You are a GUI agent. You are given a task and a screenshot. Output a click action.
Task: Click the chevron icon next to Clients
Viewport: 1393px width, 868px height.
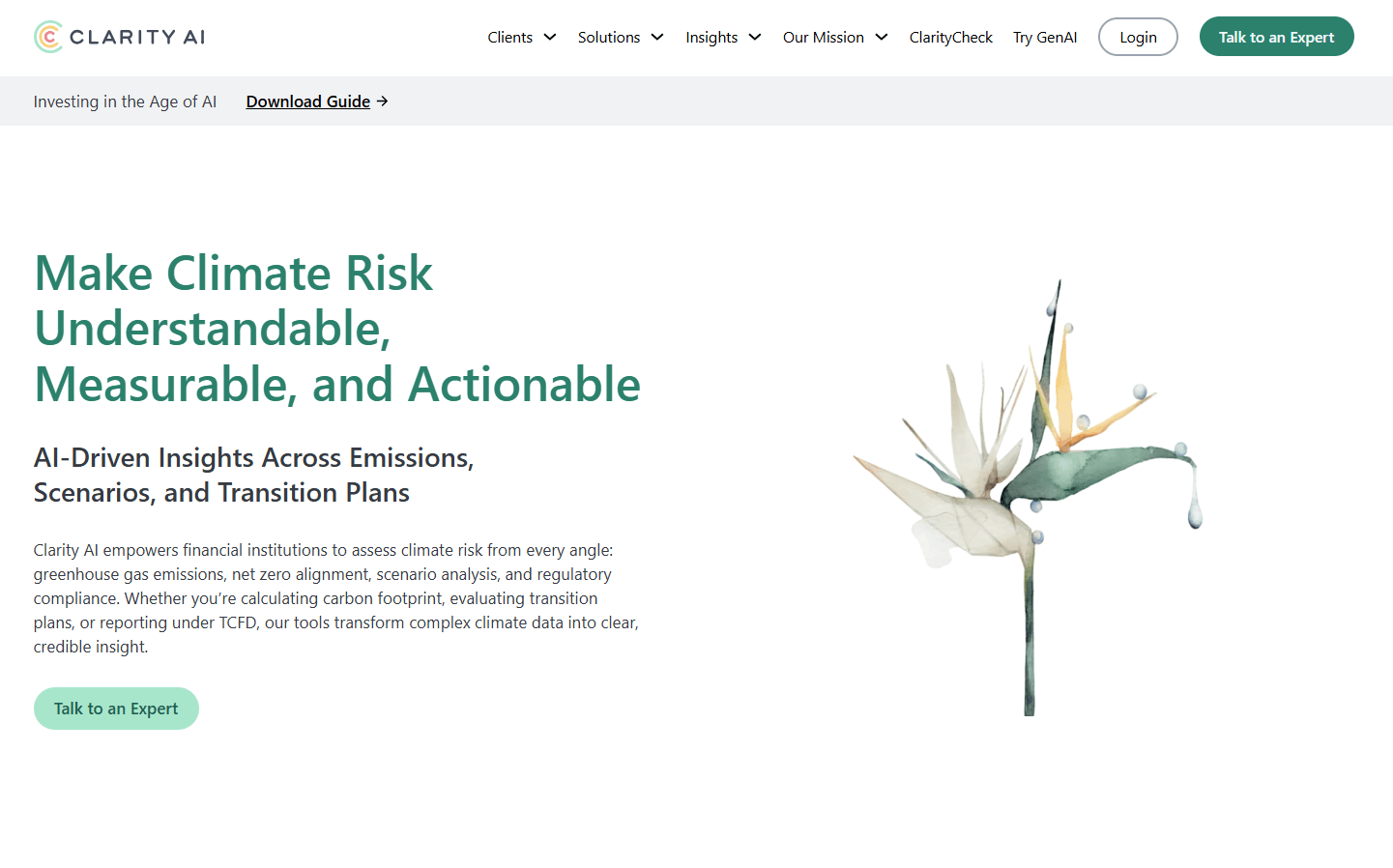550,37
